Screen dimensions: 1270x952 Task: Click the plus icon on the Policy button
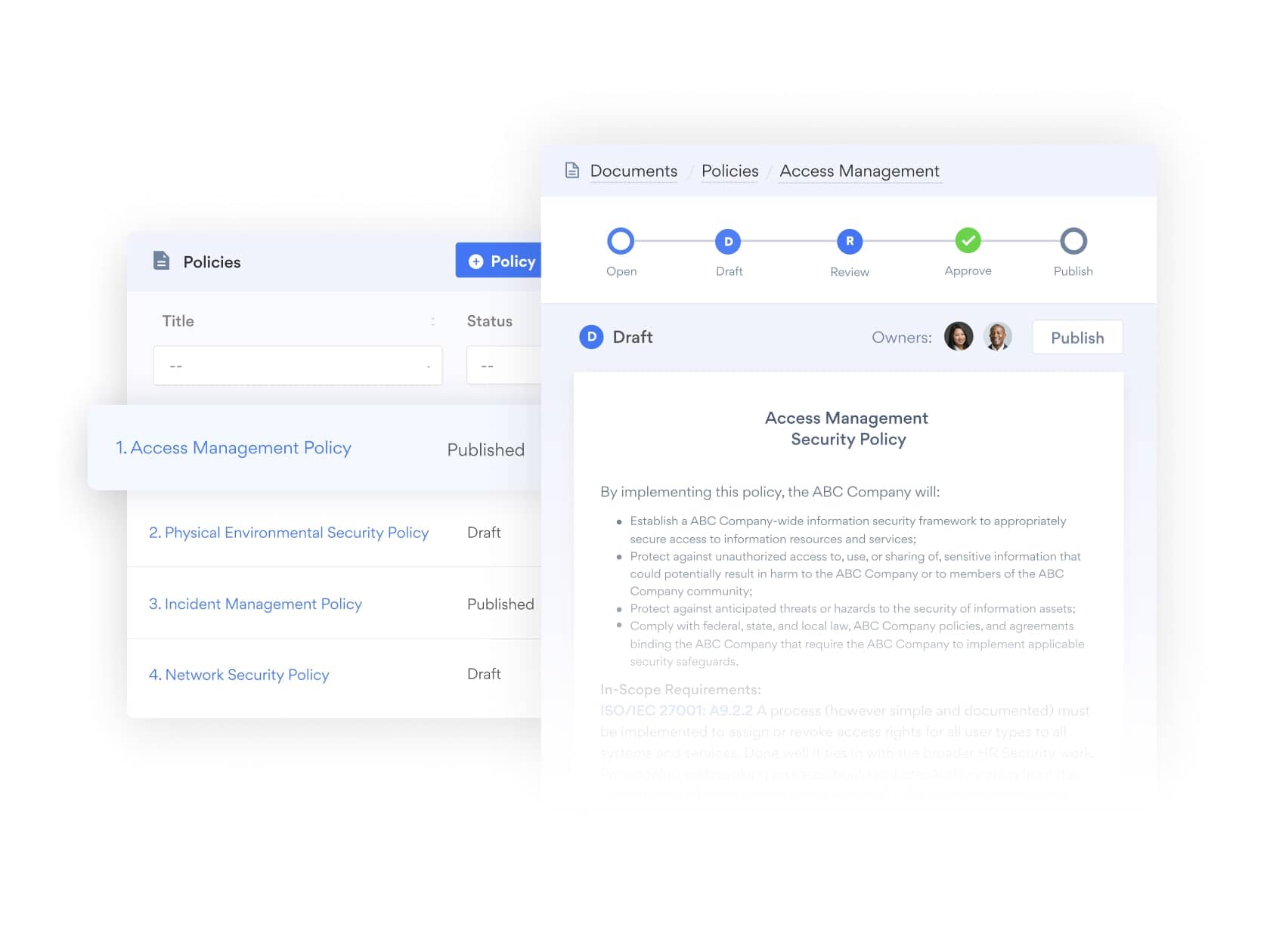475,261
